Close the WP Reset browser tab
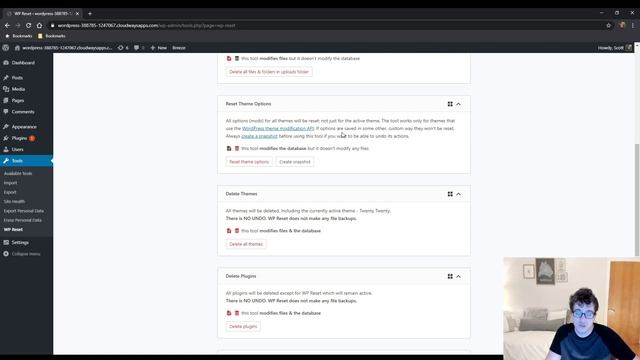 point(77,13)
